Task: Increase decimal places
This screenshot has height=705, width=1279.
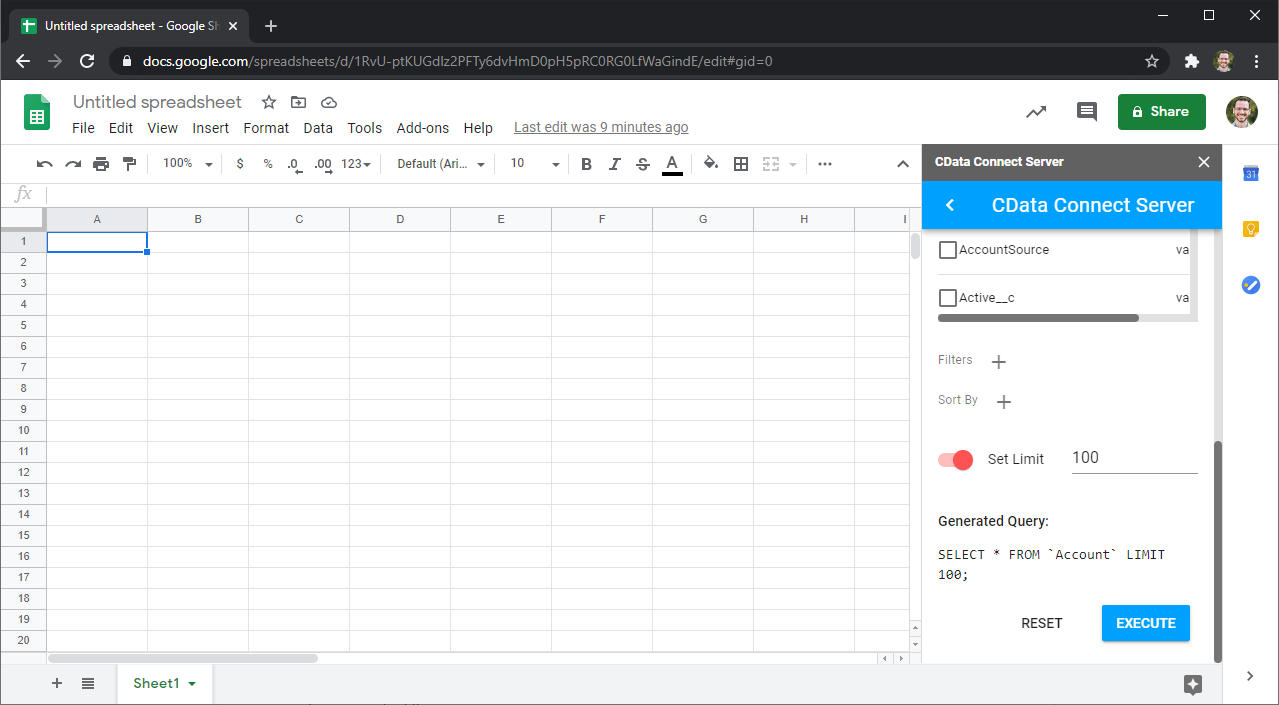Action: [323, 164]
